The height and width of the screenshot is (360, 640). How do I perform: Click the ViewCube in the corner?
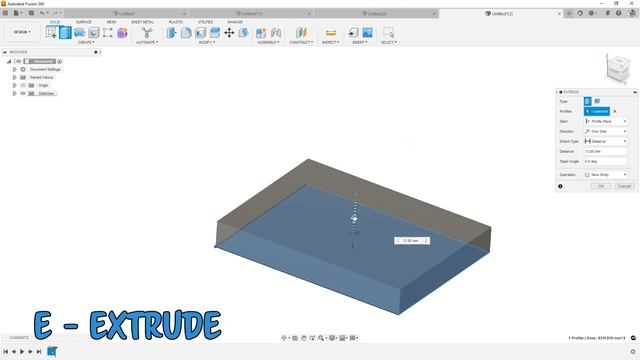617,69
